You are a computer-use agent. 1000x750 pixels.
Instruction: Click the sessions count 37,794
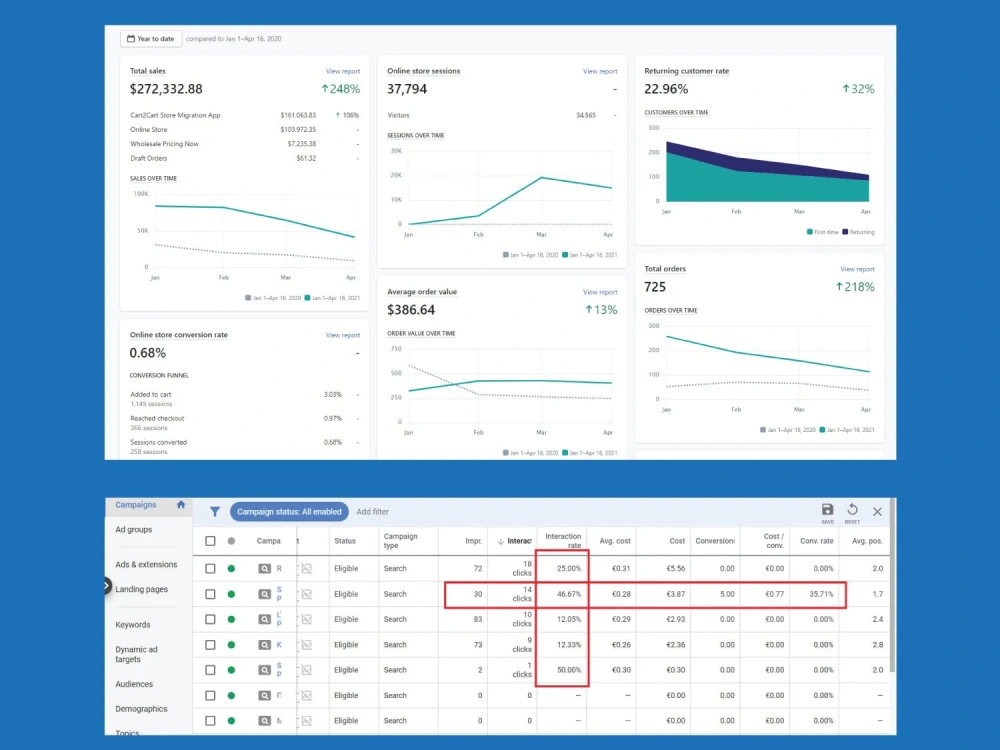(407, 89)
